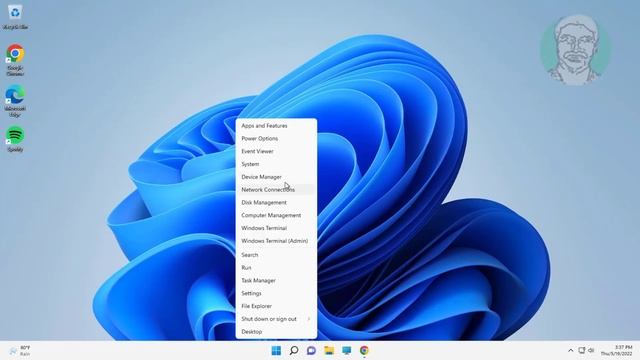Choose File Explorer in the context menu

tap(276, 306)
